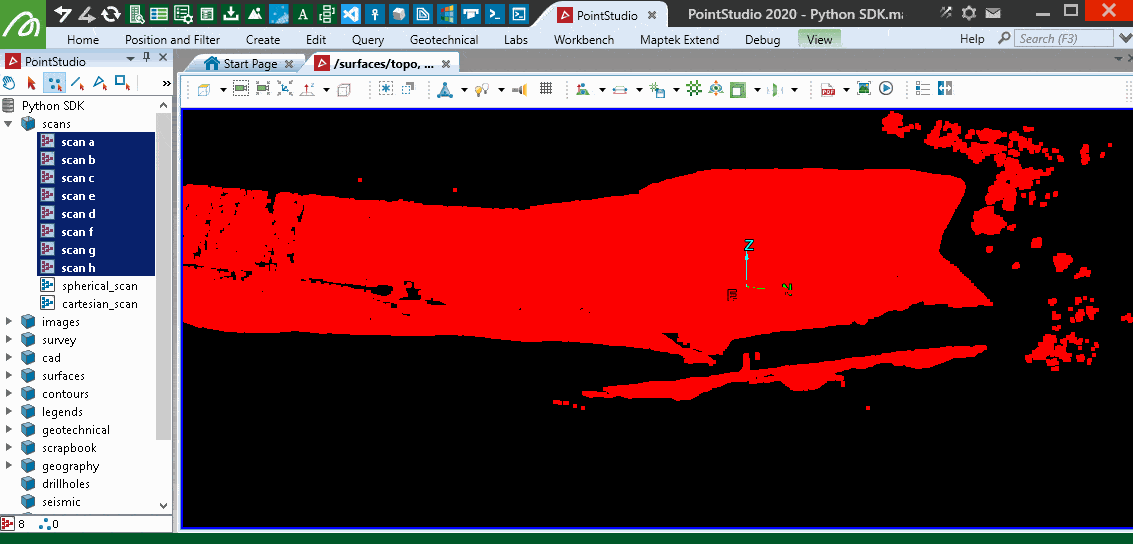Open the PointStudio title bar tab
The height and width of the screenshot is (544, 1133).
[609, 15]
